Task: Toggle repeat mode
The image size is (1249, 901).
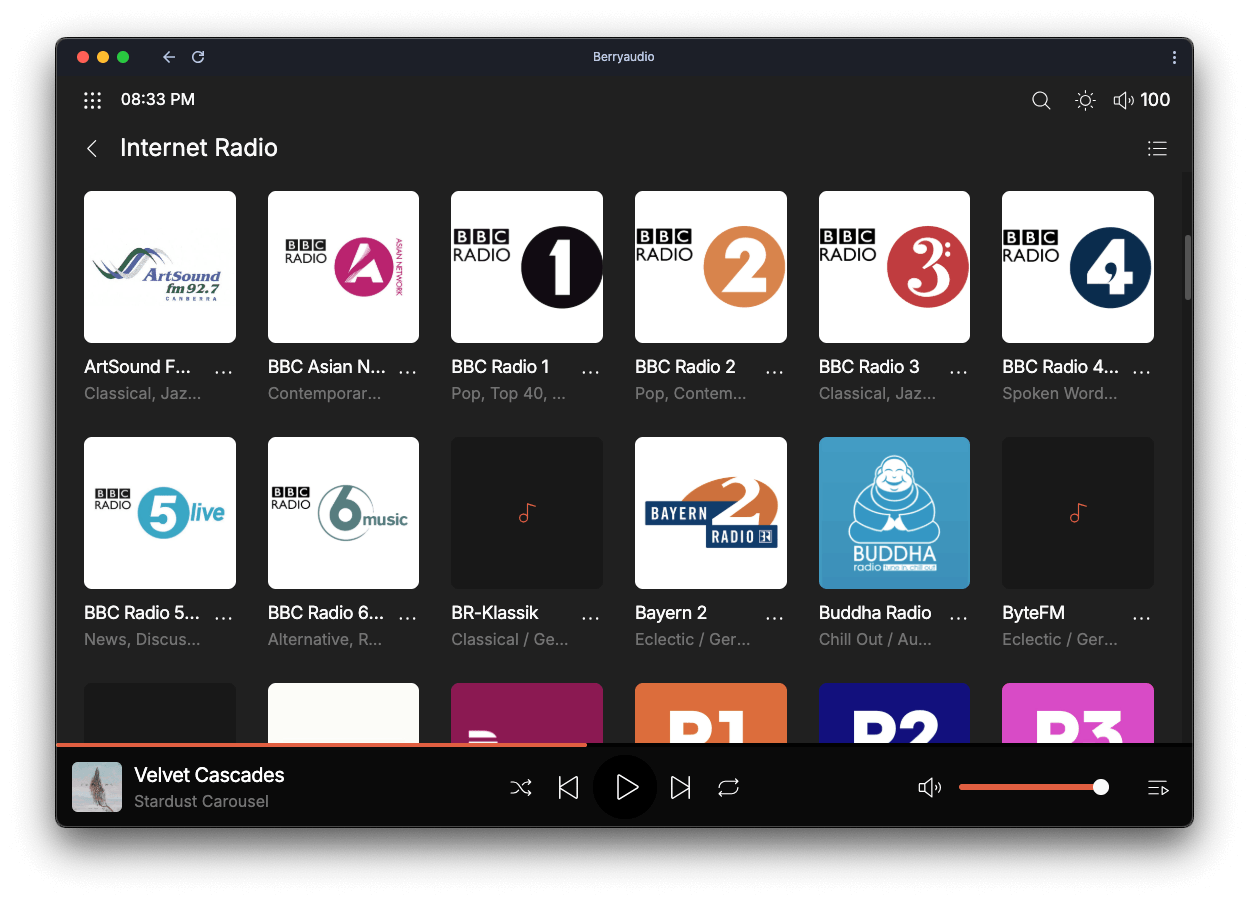Action: click(x=728, y=788)
